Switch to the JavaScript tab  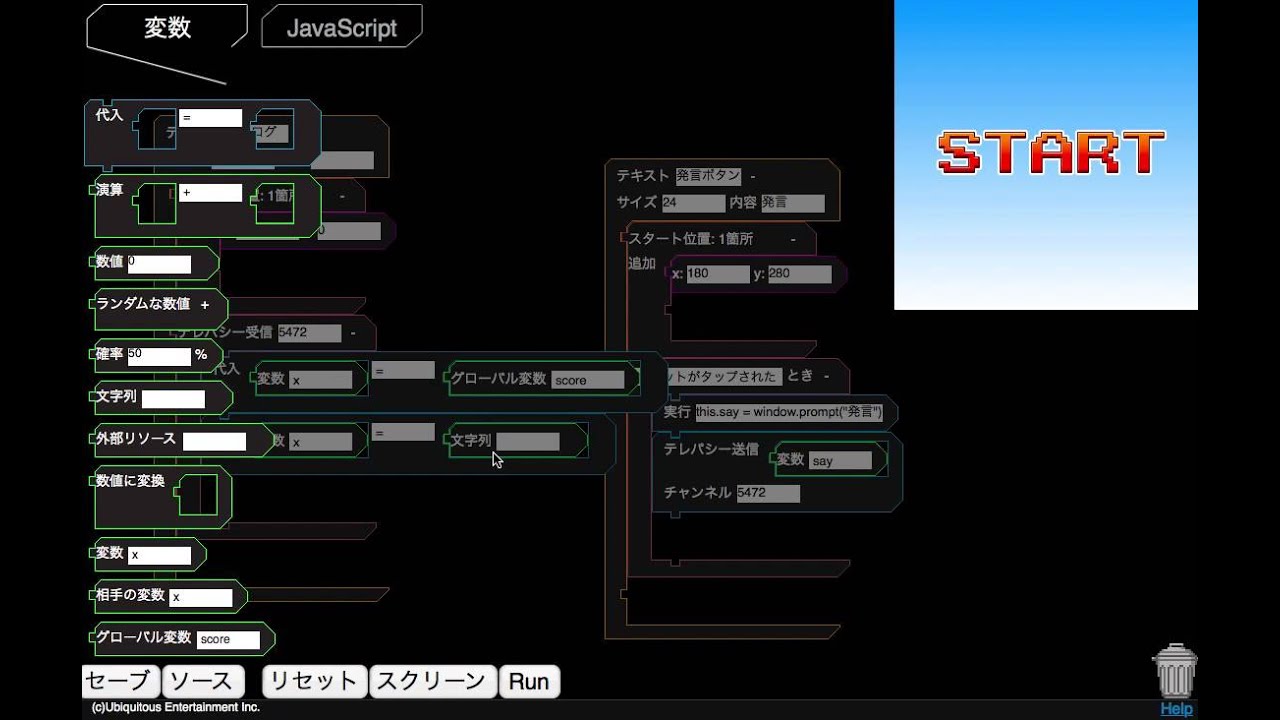[341, 28]
